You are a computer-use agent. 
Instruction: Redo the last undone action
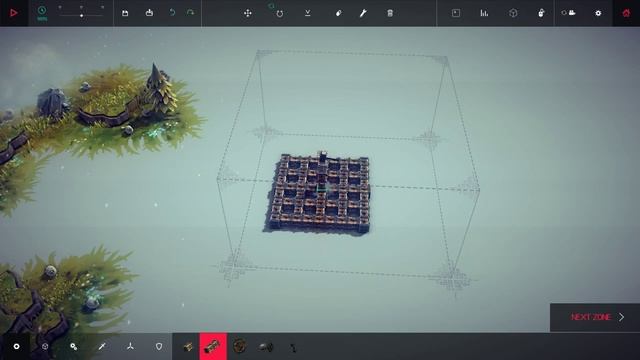pos(190,13)
